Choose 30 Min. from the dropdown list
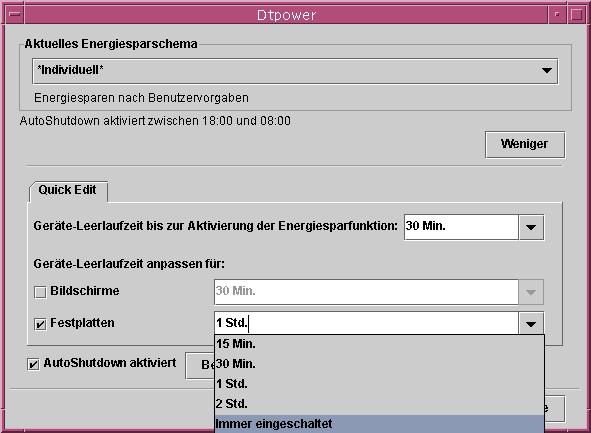 point(379,364)
